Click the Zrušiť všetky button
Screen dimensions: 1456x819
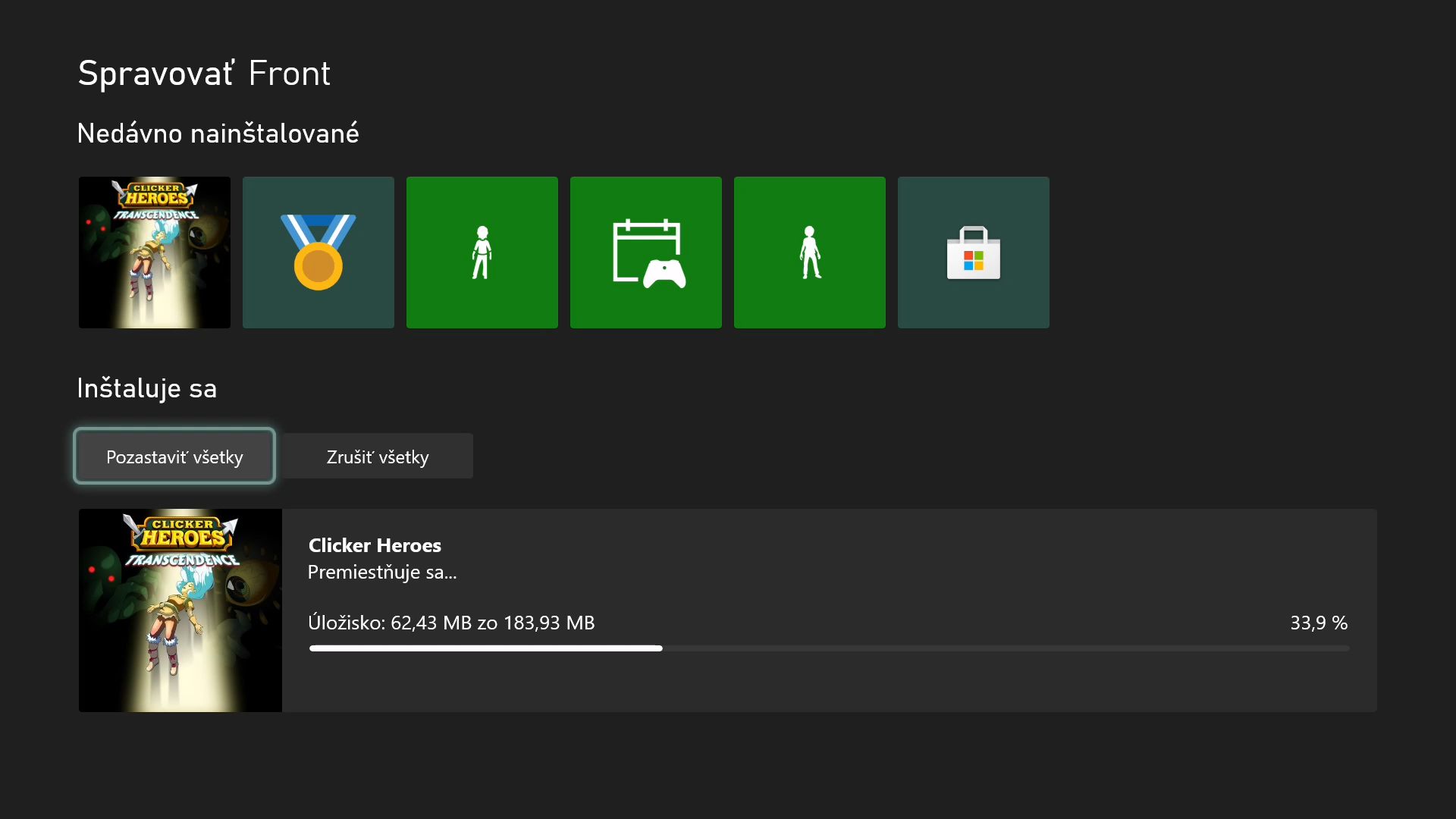coord(378,456)
